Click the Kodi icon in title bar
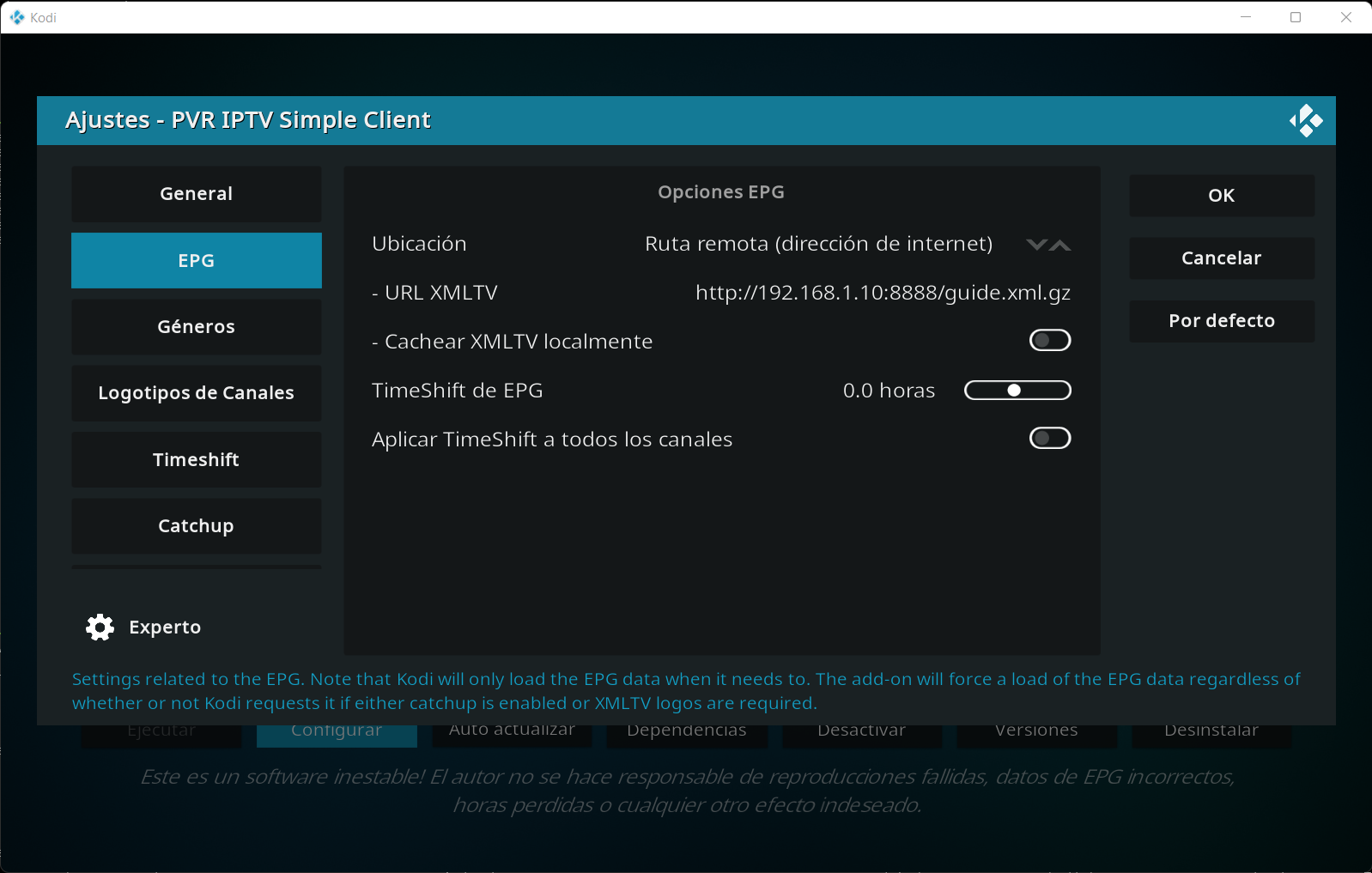The image size is (1372, 873). [x=16, y=17]
